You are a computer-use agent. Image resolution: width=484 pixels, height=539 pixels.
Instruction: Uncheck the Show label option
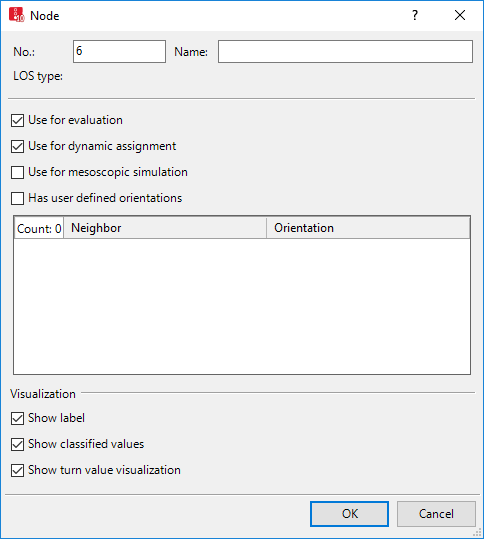(x=18, y=419)
